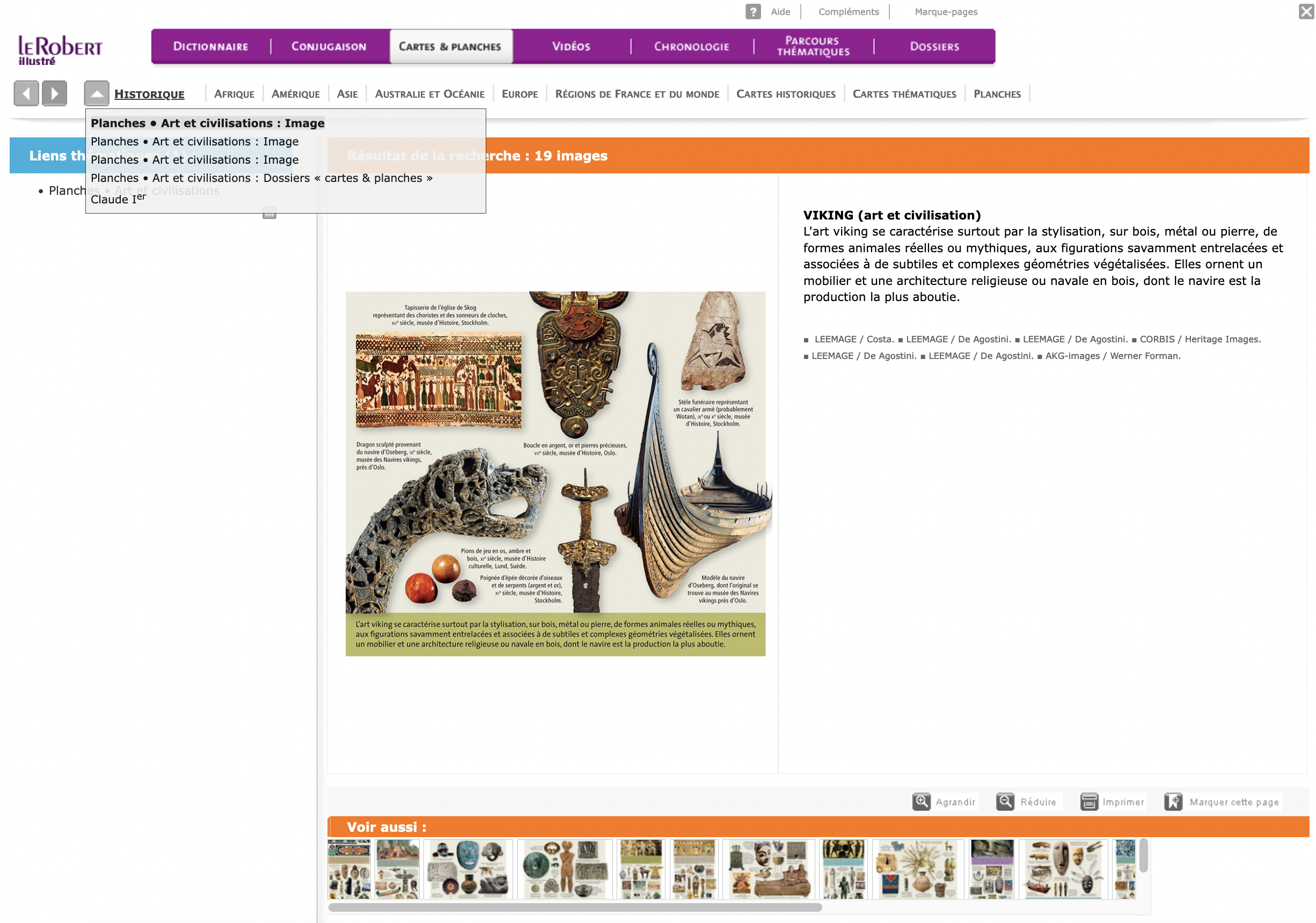Click the Viking art plate image
Image resolution: width=1316 pixels, height=923 pixels.
[x=555, y=474]
